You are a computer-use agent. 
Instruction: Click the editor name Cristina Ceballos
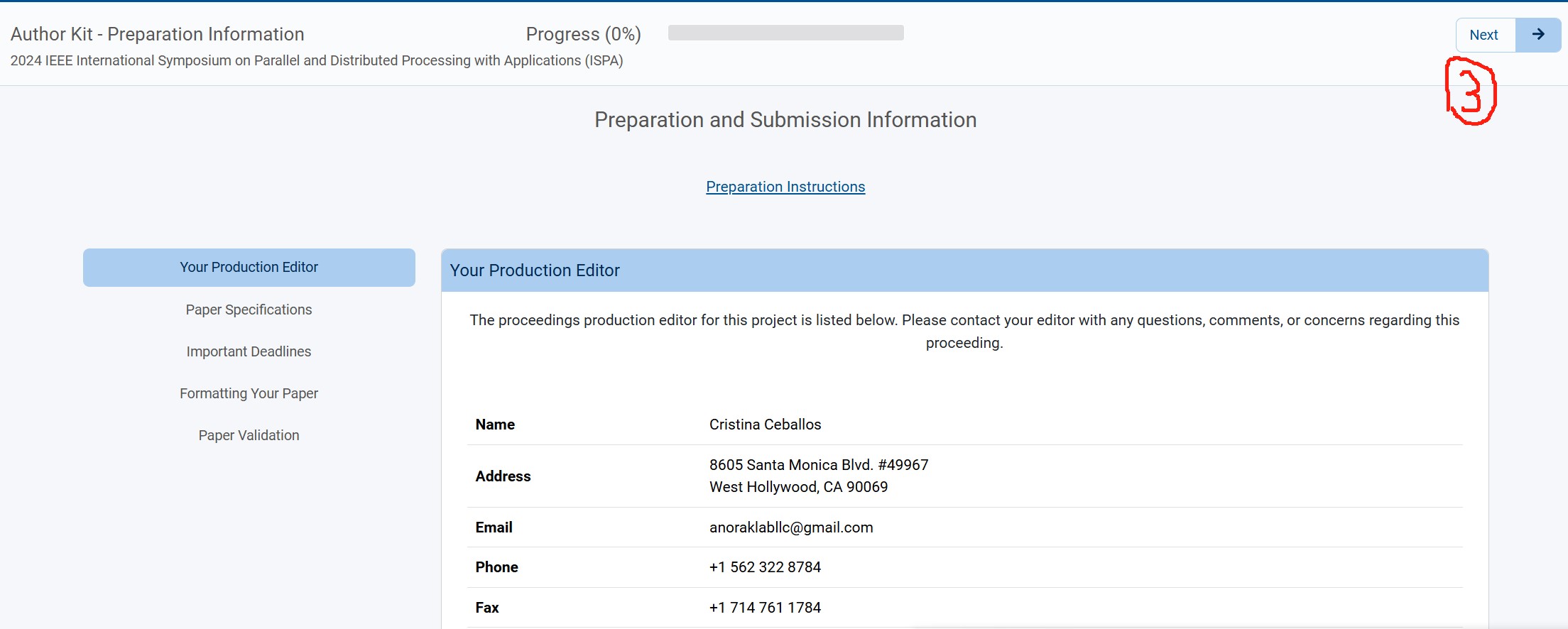(x=765, y=425)
